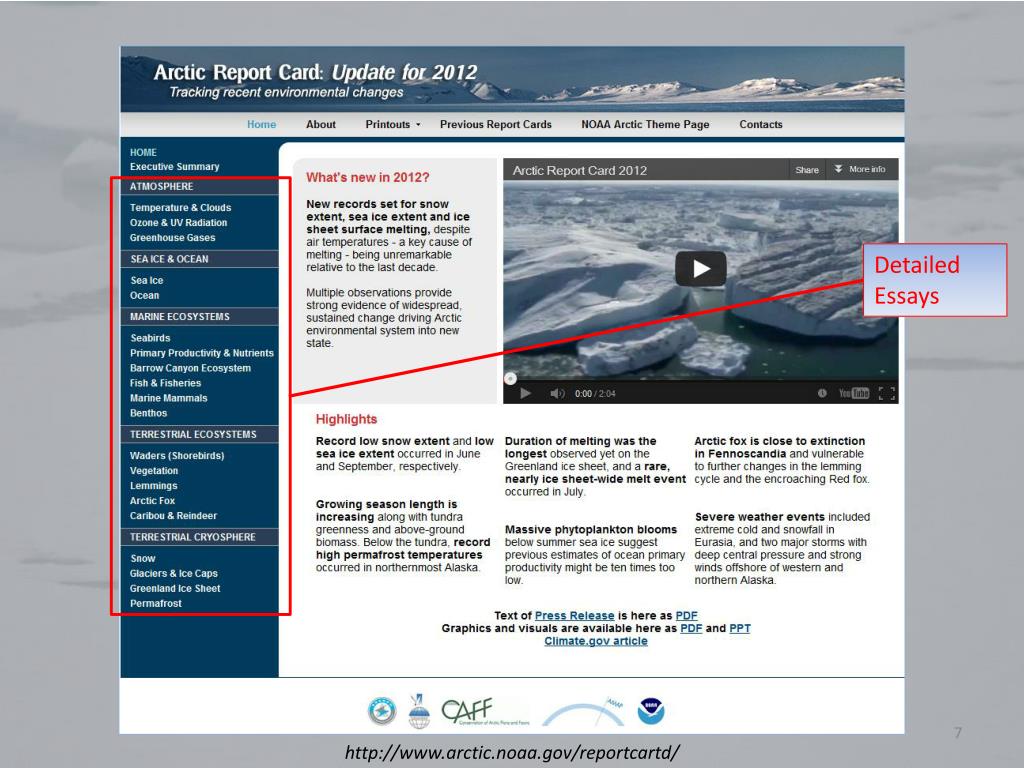Click the small play icon in video controls

pos(525,393)
